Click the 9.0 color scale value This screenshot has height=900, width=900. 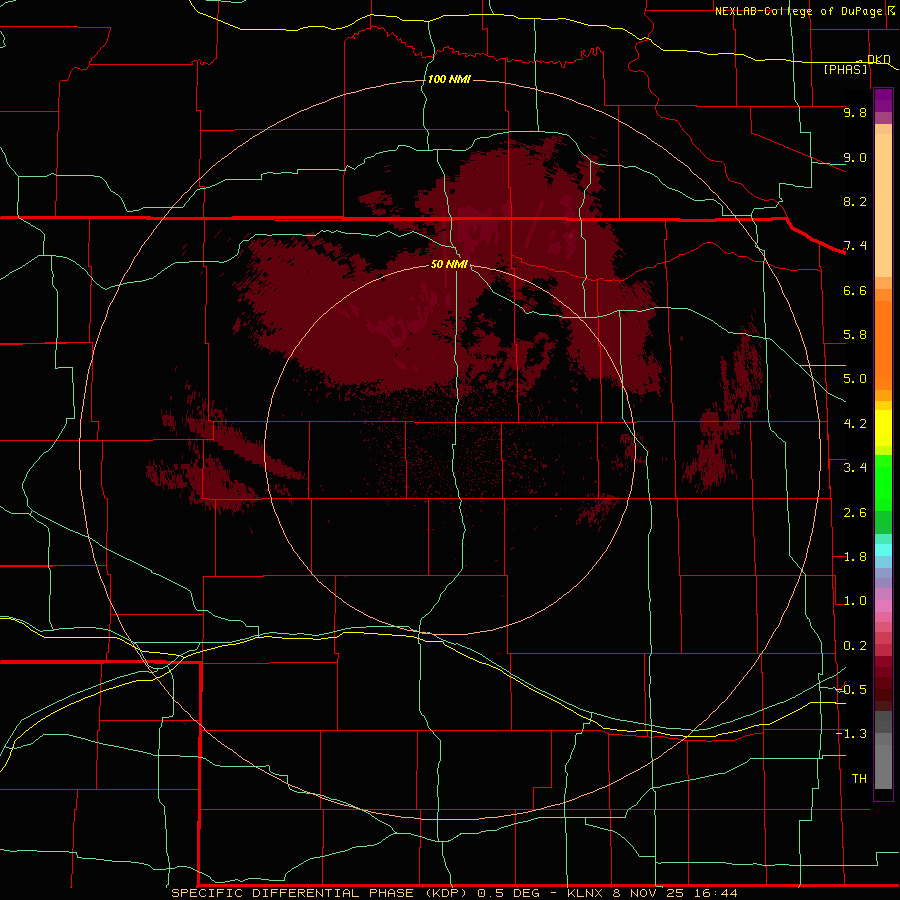pyautogui.click(x=855, y=157)
